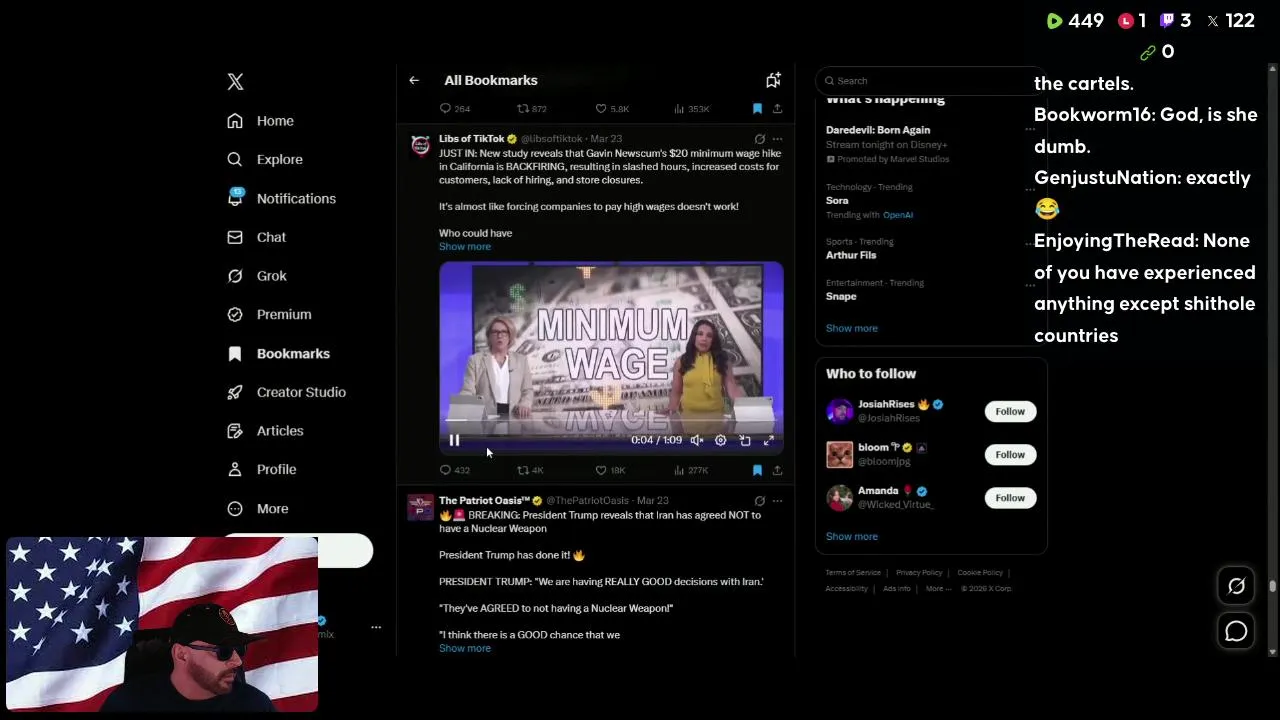Open Terms of Service link
Viewport: 1280px width, 720px height.
[853, 573]
